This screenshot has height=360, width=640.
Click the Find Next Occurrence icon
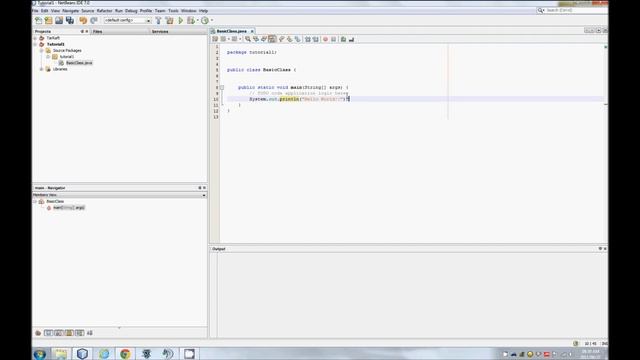point(264,39)
